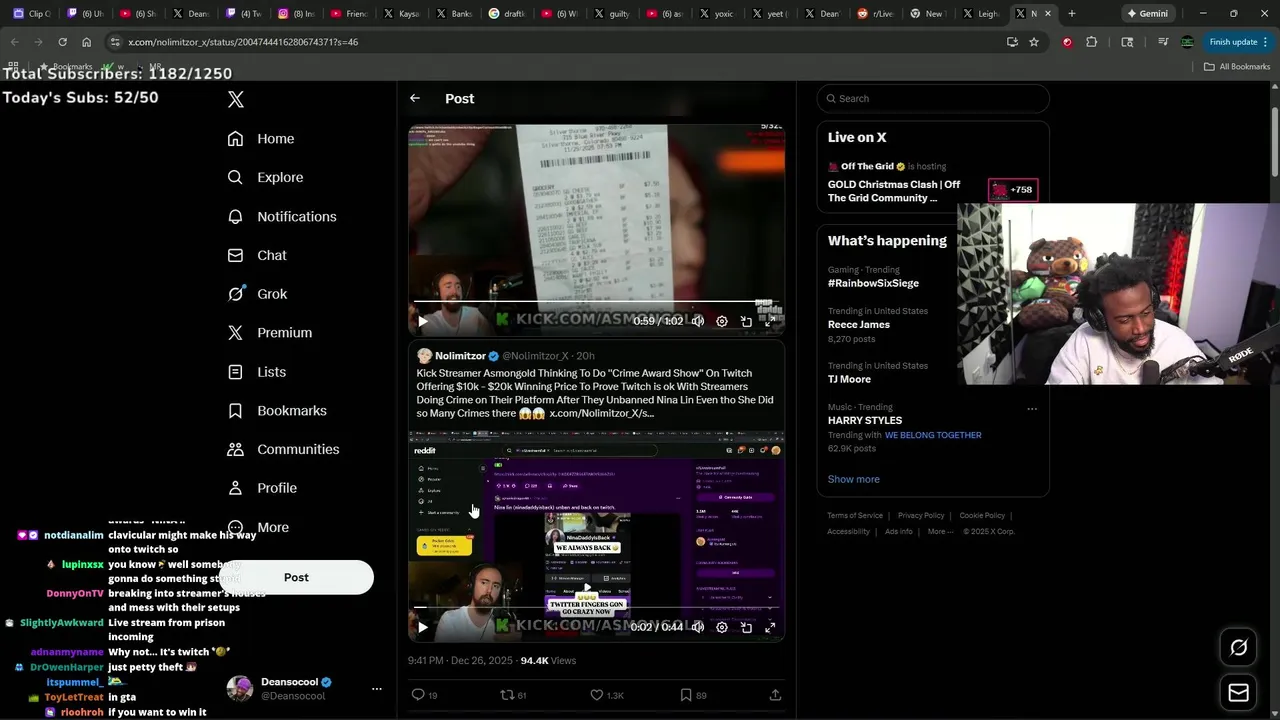1280x720 pixels.
Task: Click the Nolimitzor display name
Action: pos(460,356)
